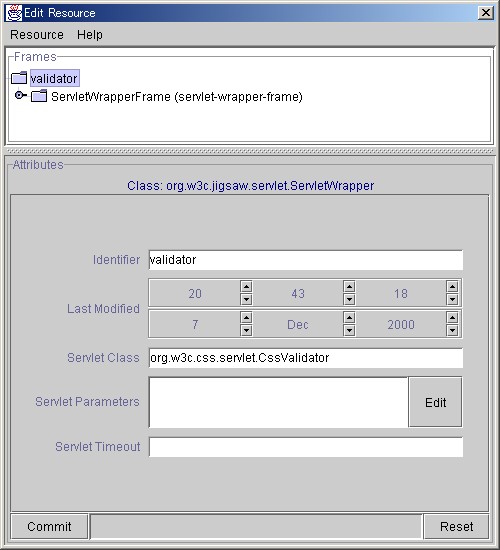
Task: Increase the seconds value 18
Action: coord(452,287)
